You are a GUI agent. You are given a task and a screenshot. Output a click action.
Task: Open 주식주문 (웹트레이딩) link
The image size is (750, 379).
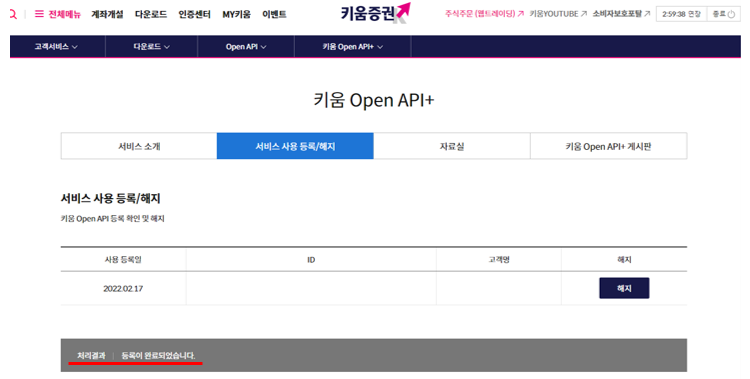[485, 14]
